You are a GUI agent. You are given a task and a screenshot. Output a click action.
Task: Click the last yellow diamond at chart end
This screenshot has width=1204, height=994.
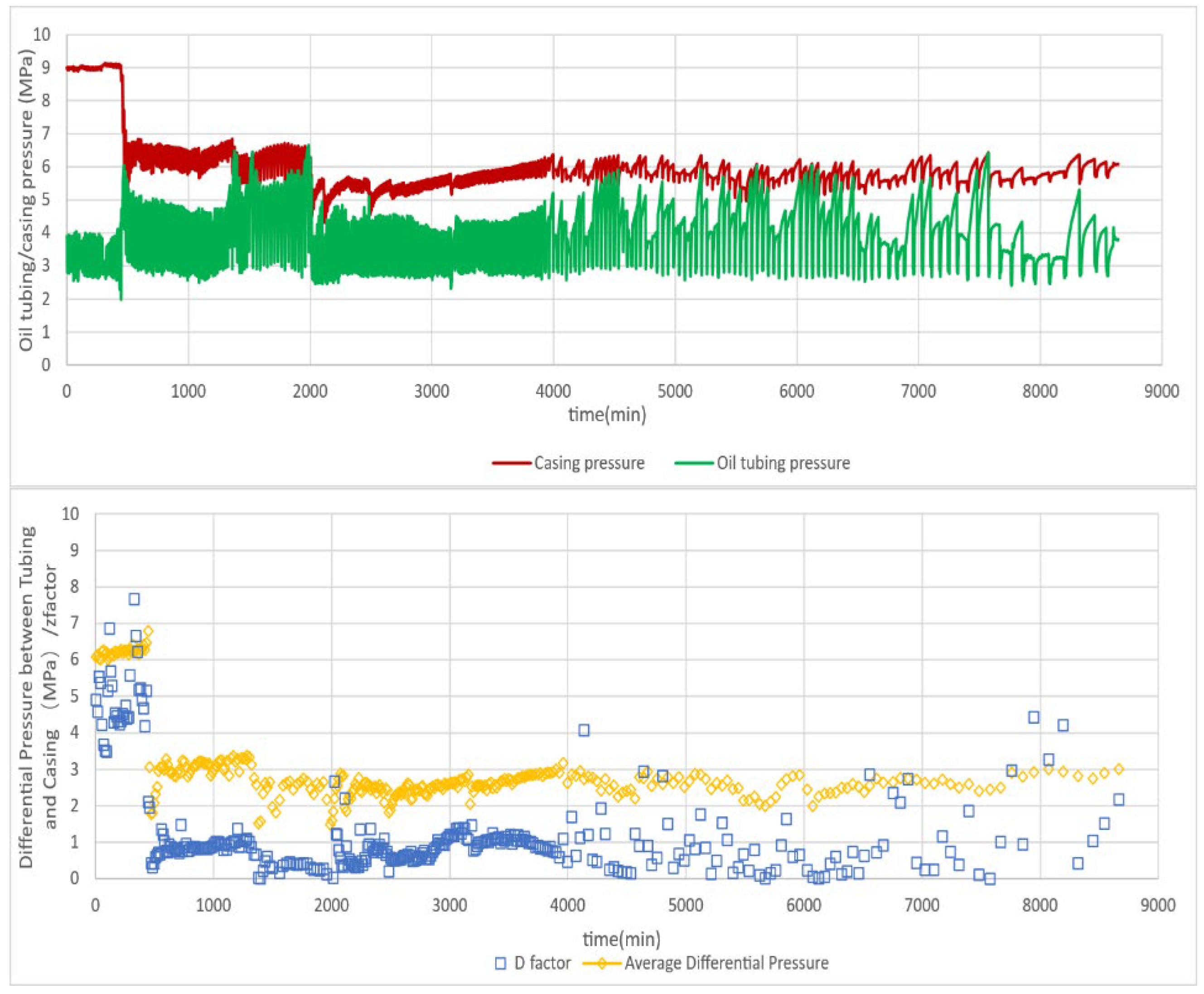pyautogui.click(x=1119, y=769)
